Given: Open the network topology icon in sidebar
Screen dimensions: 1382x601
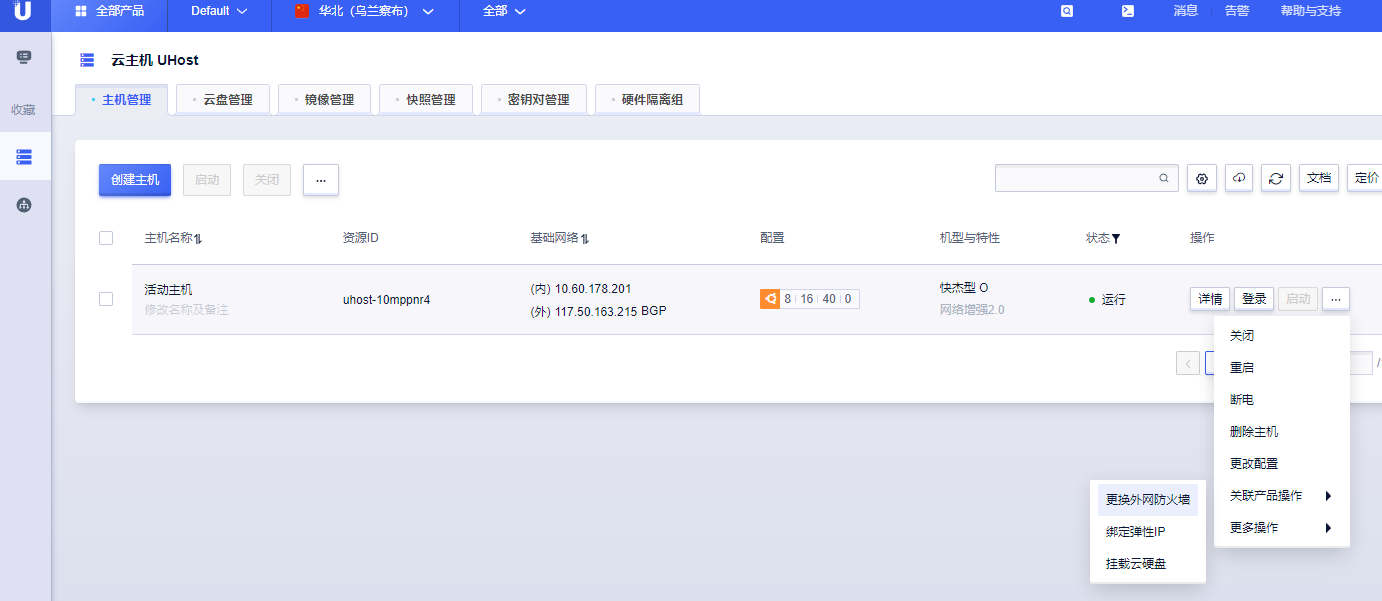Looking at the screenshot, I should coord(25,205).
